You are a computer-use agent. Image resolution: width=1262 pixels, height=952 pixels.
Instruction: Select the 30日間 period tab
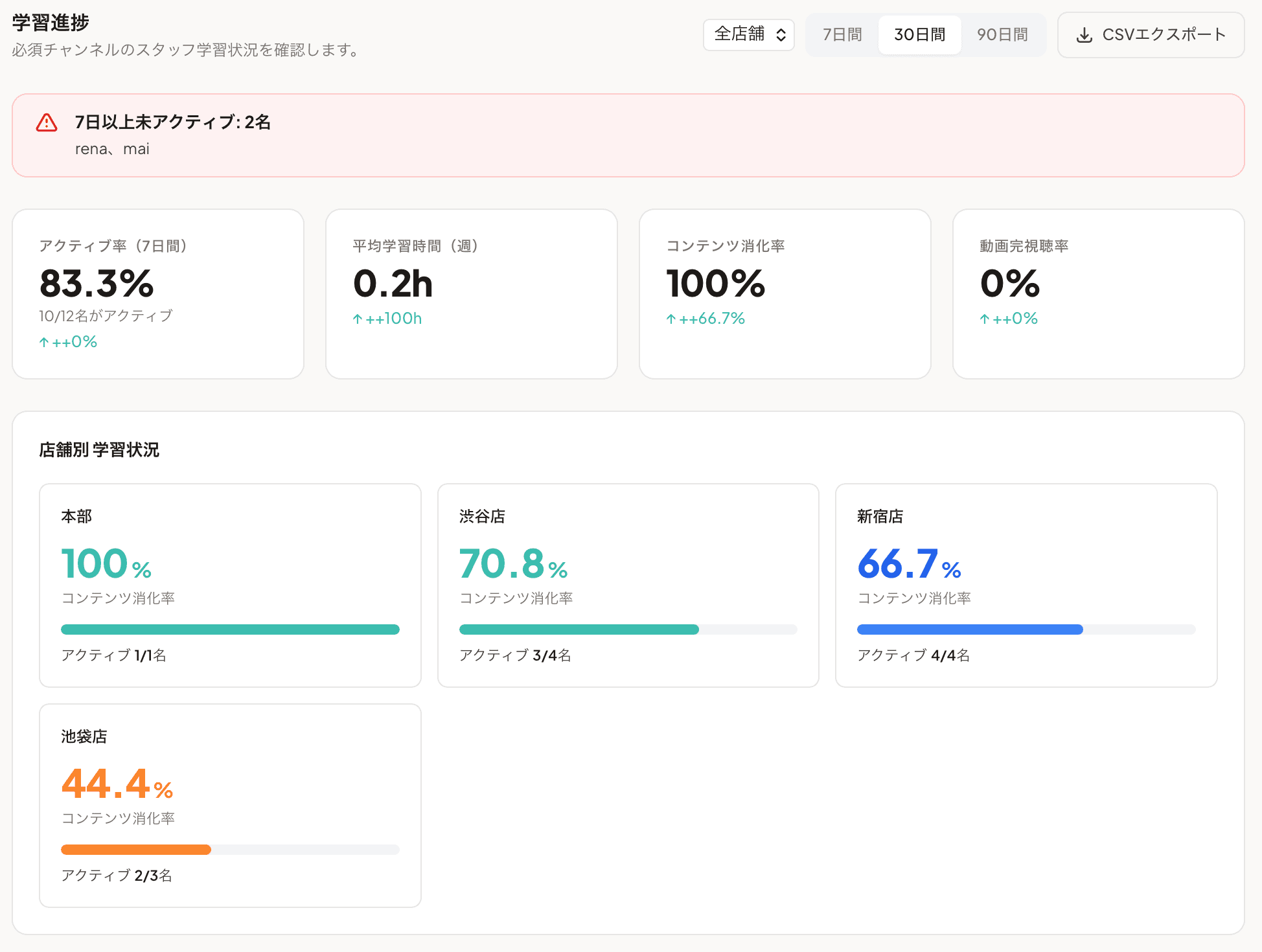pyautogui.click(x=919, y=35)
